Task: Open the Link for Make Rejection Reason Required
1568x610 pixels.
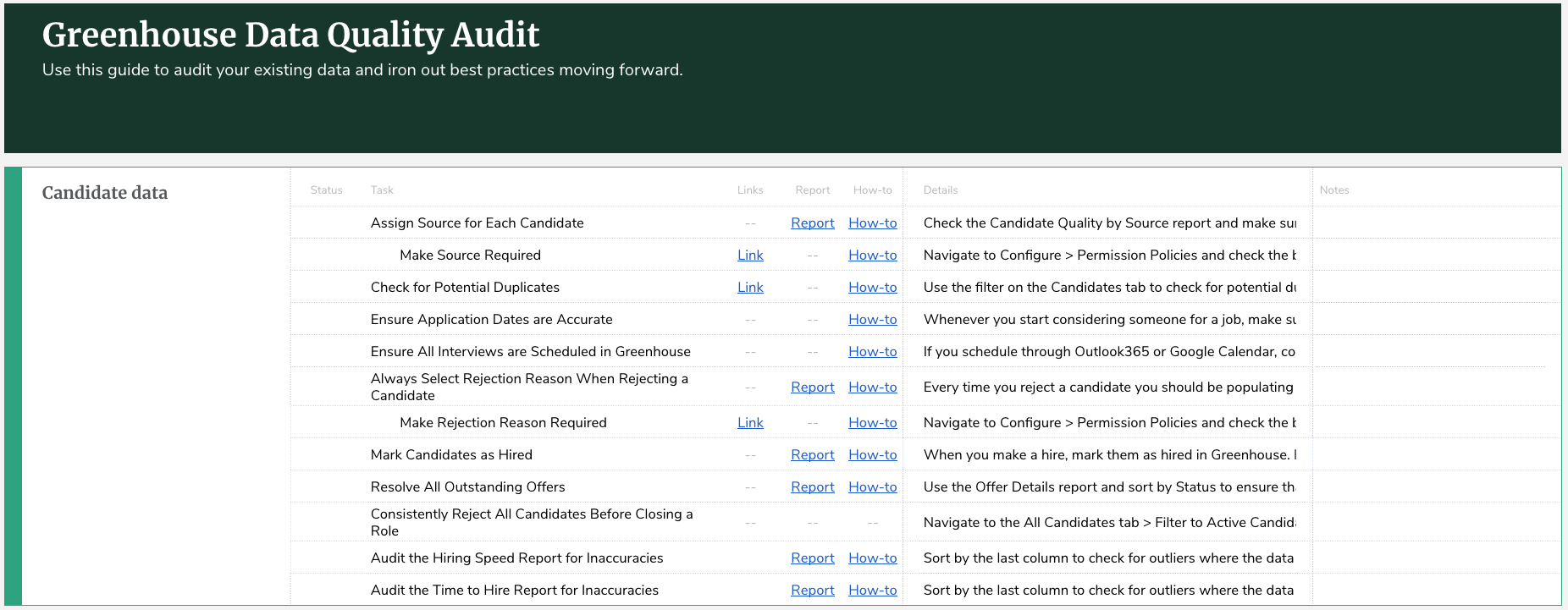Action: [x=750, y=422]
